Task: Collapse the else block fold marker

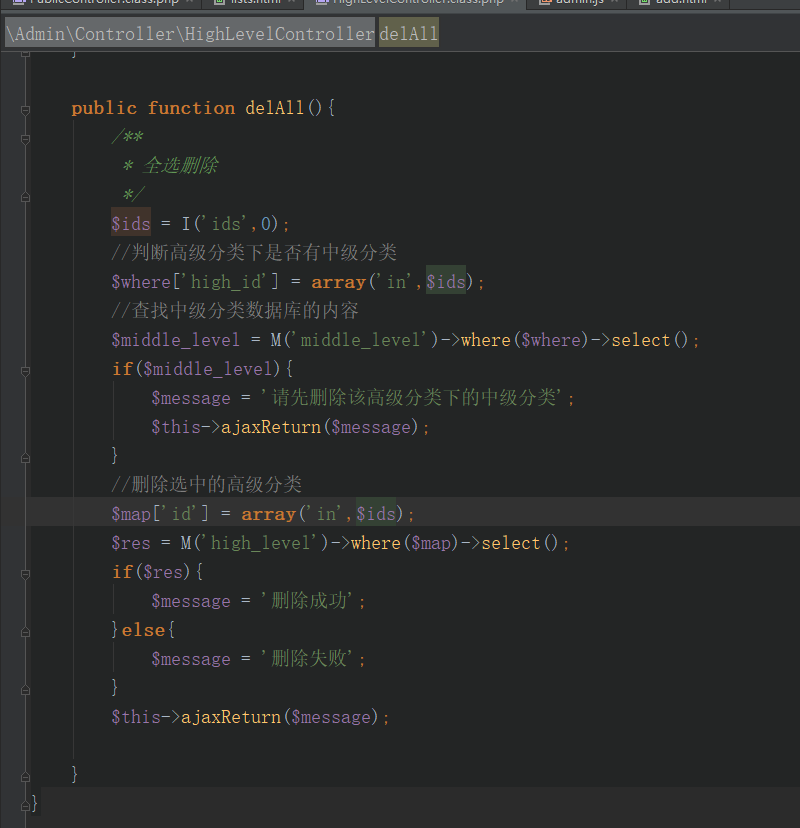Action: tap(25, 632)
